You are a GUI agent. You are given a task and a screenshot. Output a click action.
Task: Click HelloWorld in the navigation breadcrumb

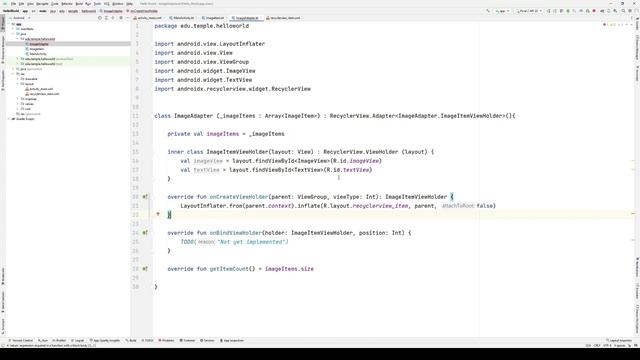click(x=11, y=11)
